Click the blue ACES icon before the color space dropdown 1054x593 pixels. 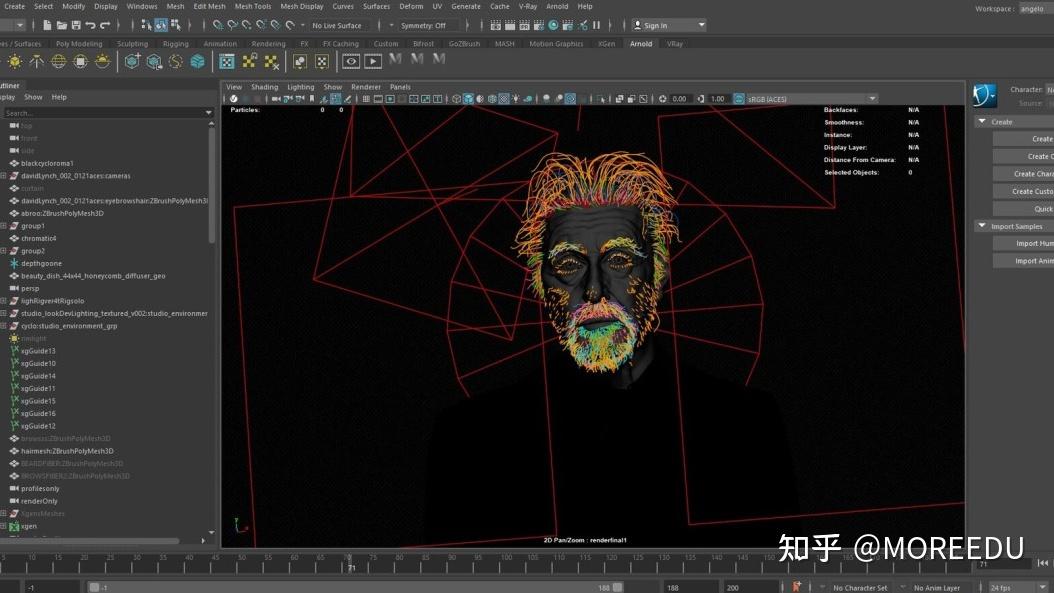[x=738, y=99]
